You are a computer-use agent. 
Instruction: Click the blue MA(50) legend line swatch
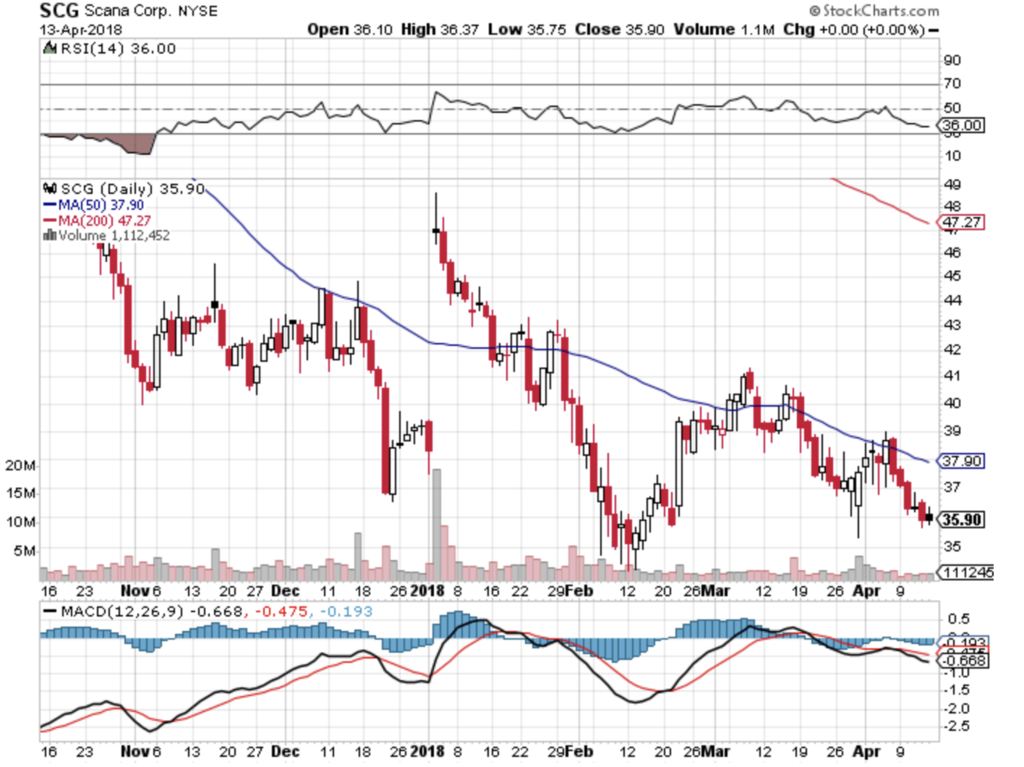click(49, 204)
